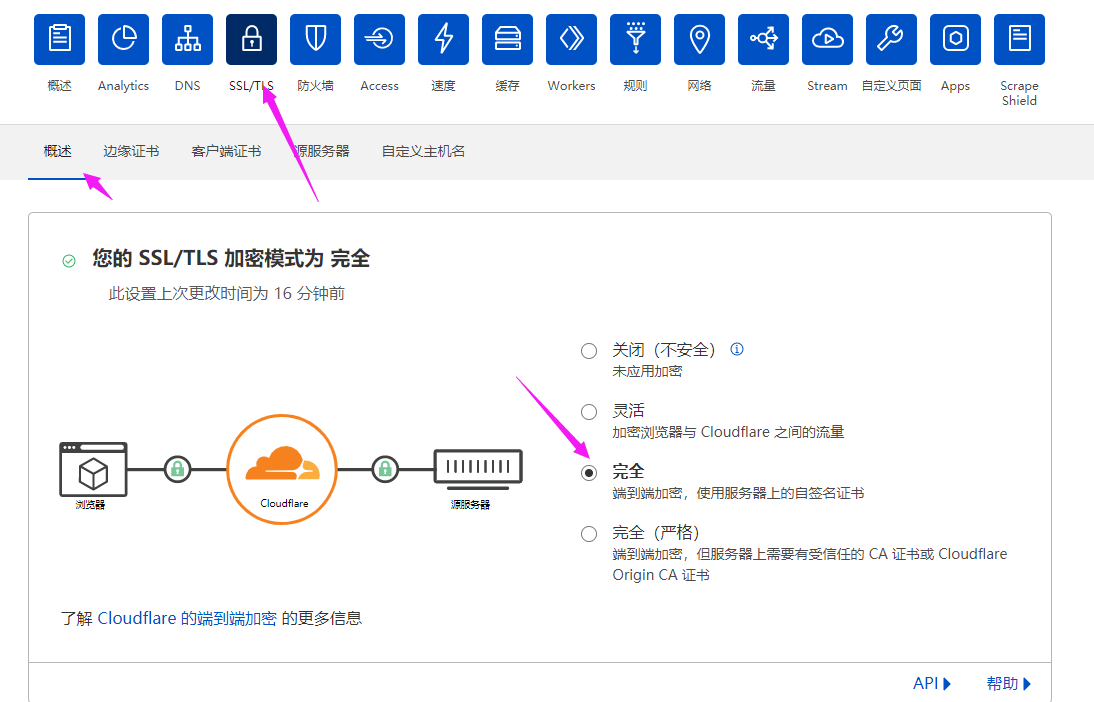The width and height of the screenshot is (1094, 702).
Task: Click the 源服务器 origin server diagram icon
Action: click(x=478, y=468)
